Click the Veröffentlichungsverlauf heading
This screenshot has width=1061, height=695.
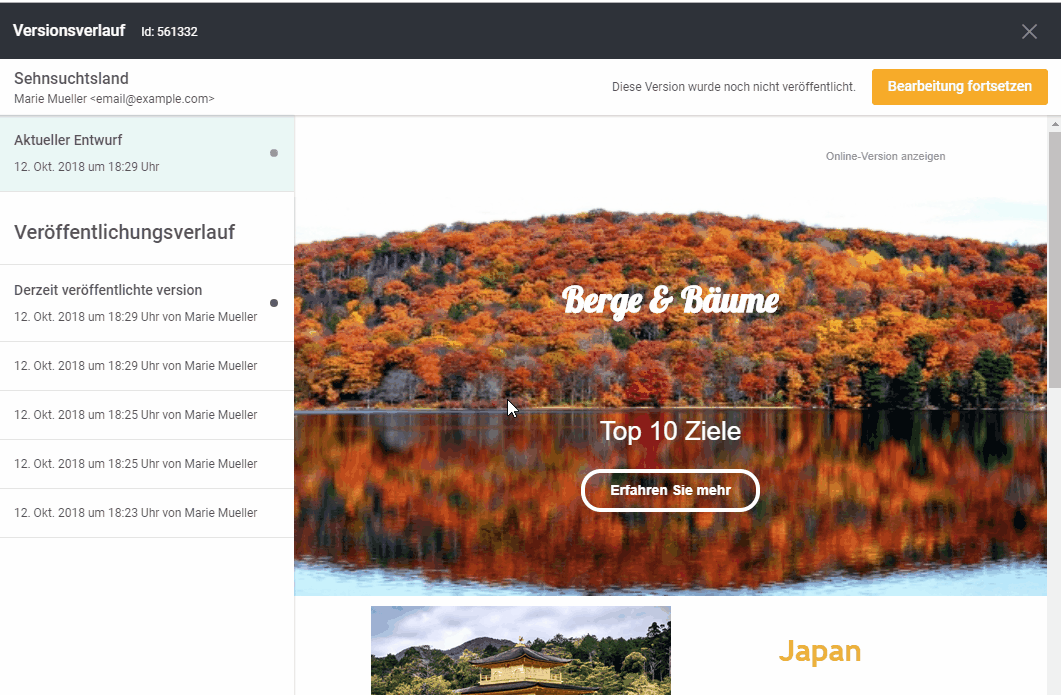(125, 232)
